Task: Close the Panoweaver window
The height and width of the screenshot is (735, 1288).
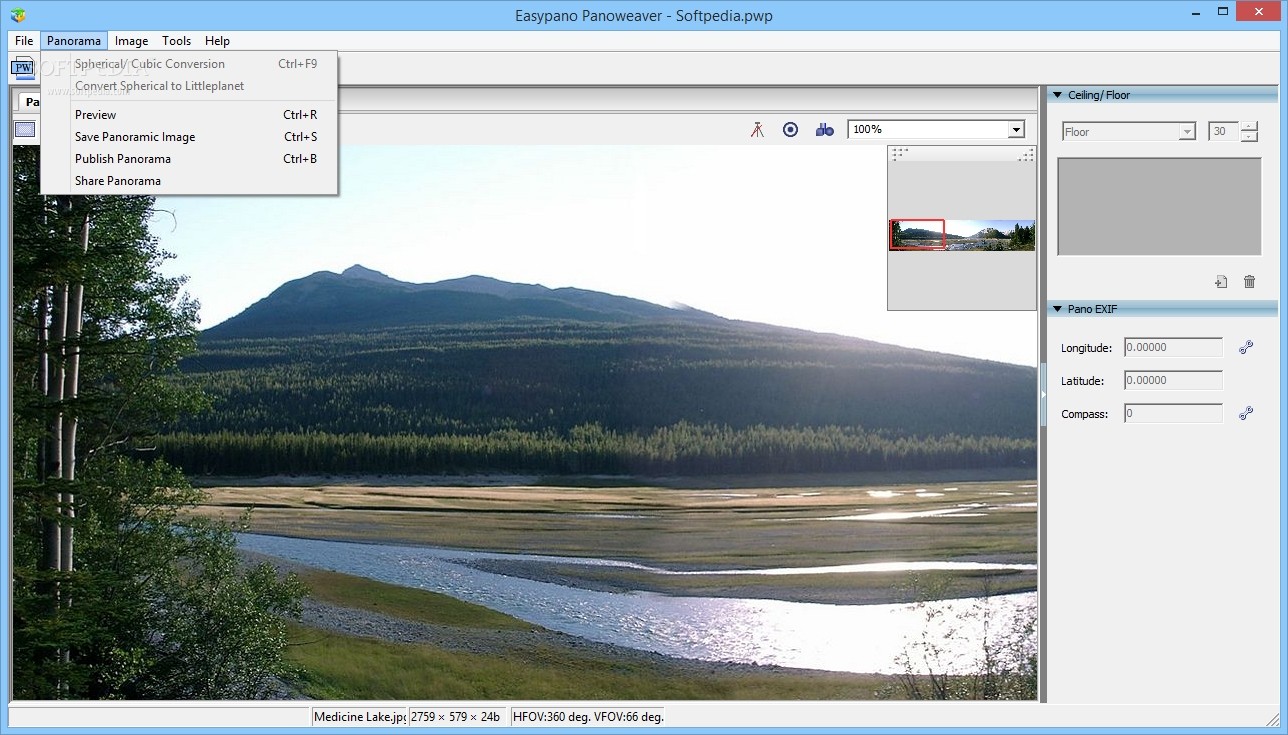Action: pyautogui.click(x=1256, y=12)
